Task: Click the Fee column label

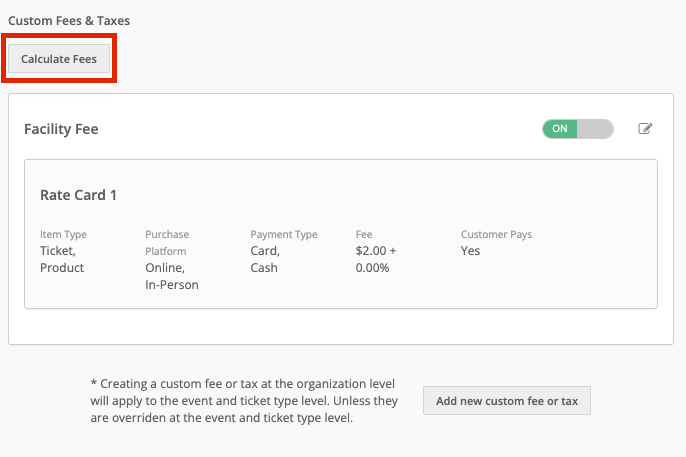Action: pos(364,234)
